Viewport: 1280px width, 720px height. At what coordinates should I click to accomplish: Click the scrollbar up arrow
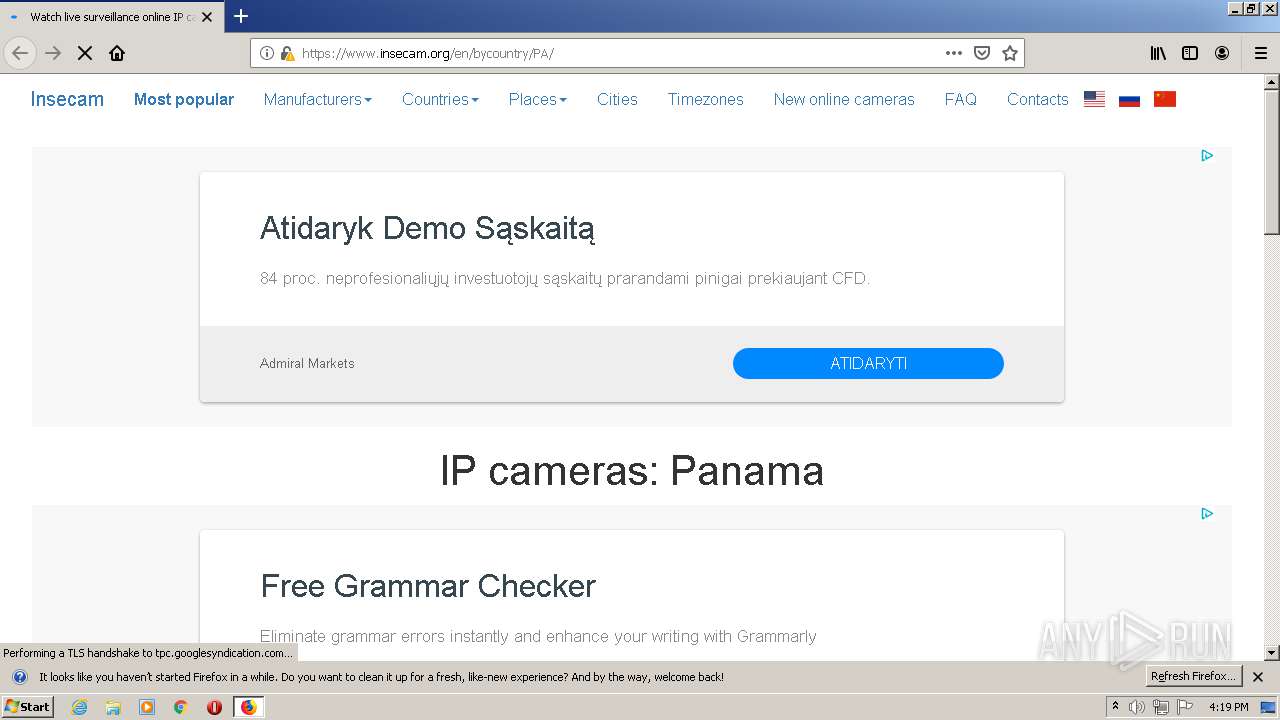1272,82
